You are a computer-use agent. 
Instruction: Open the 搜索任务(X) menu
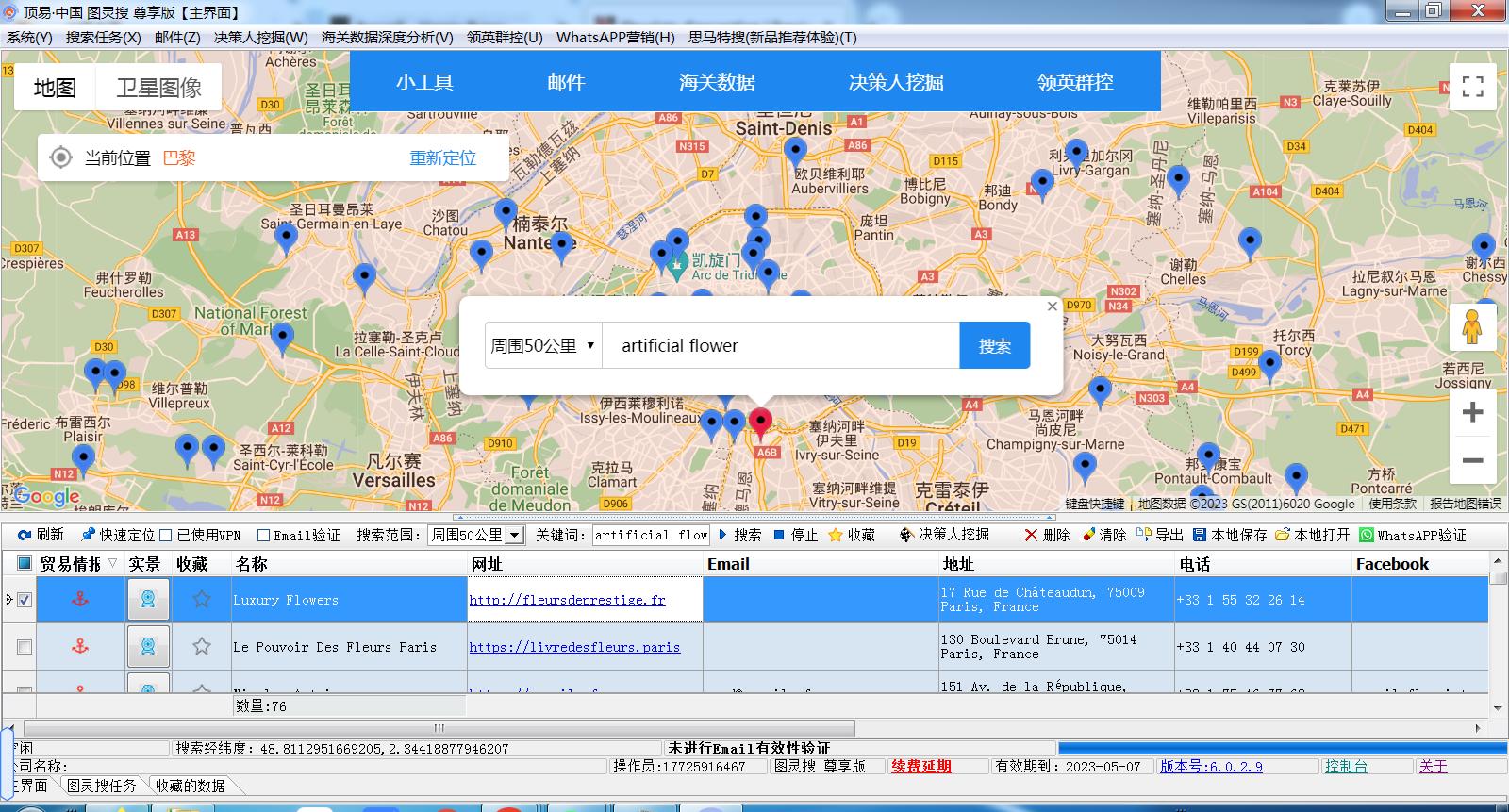[103, 37]
